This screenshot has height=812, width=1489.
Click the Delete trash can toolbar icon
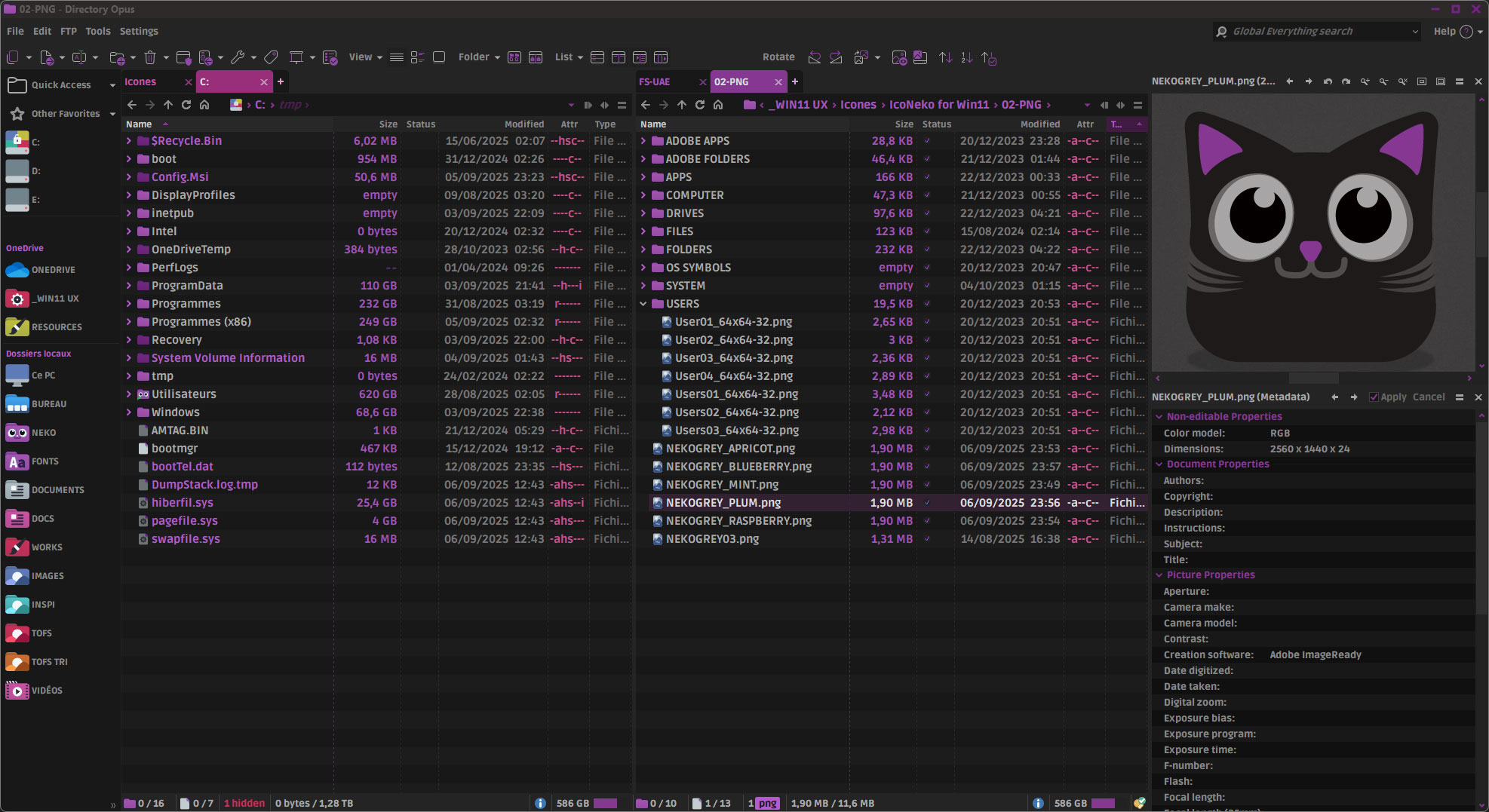pyautogui.click(x=149, y=57)
